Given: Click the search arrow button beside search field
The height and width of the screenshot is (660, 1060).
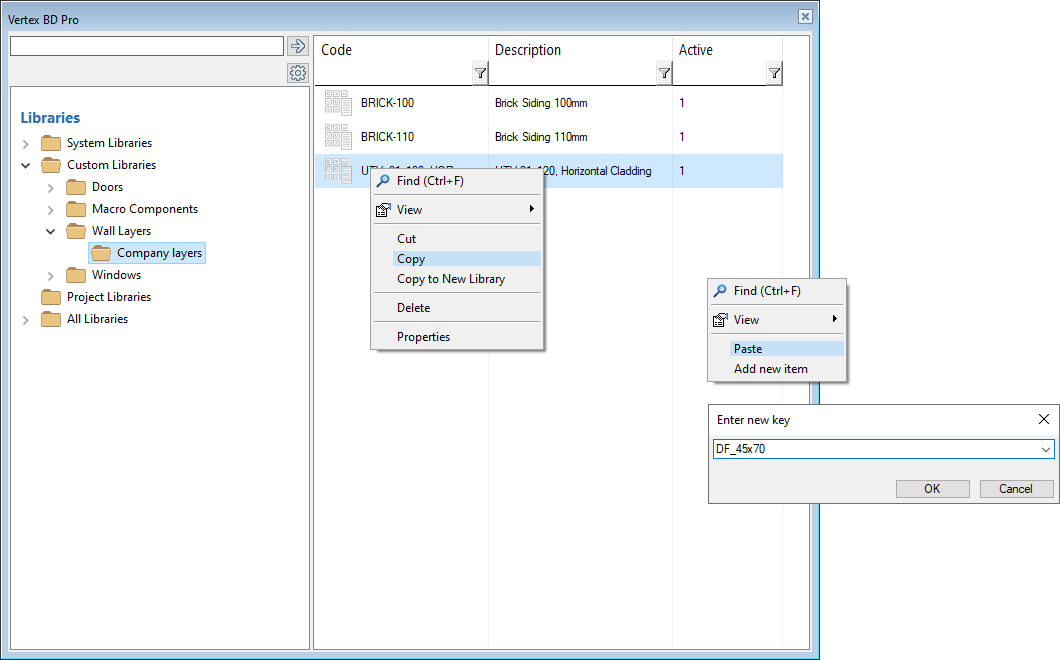Looking at the screenshot, I should click(297, 46).
